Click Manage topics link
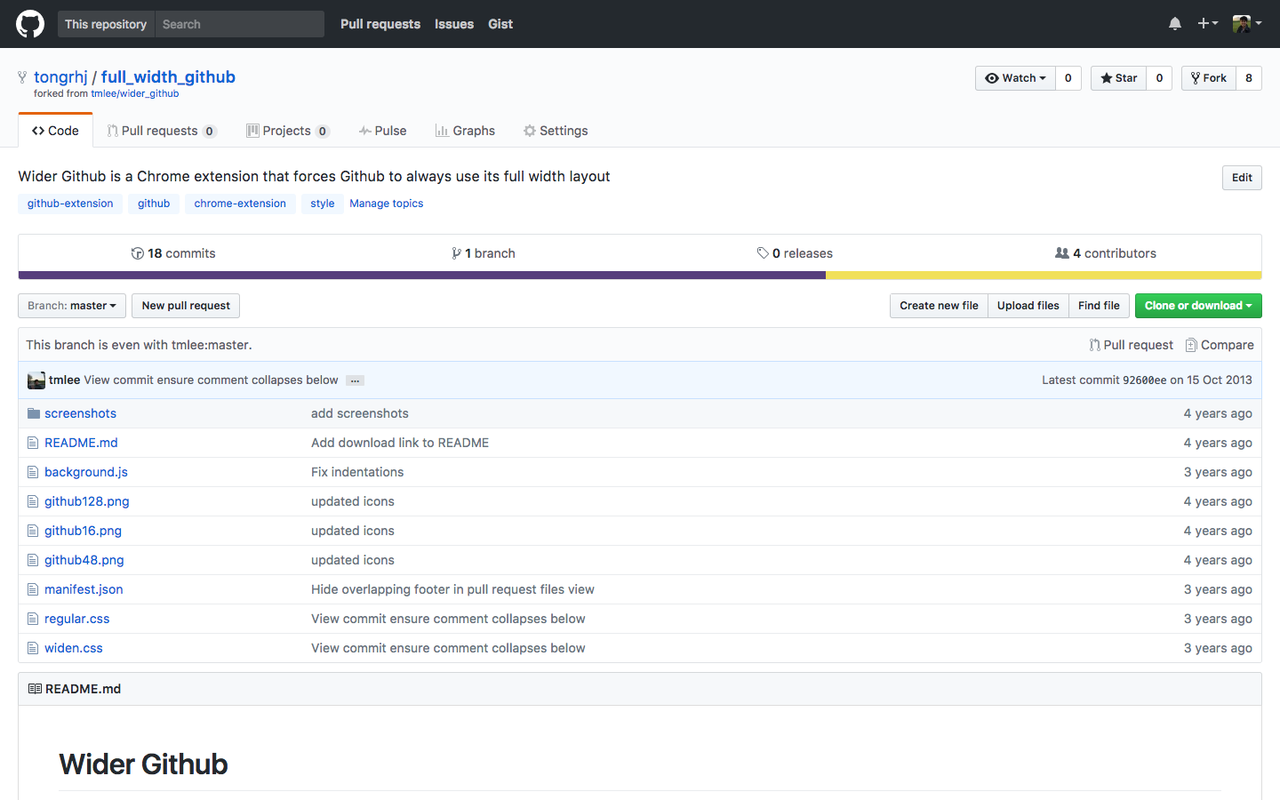 click(386, 203)
